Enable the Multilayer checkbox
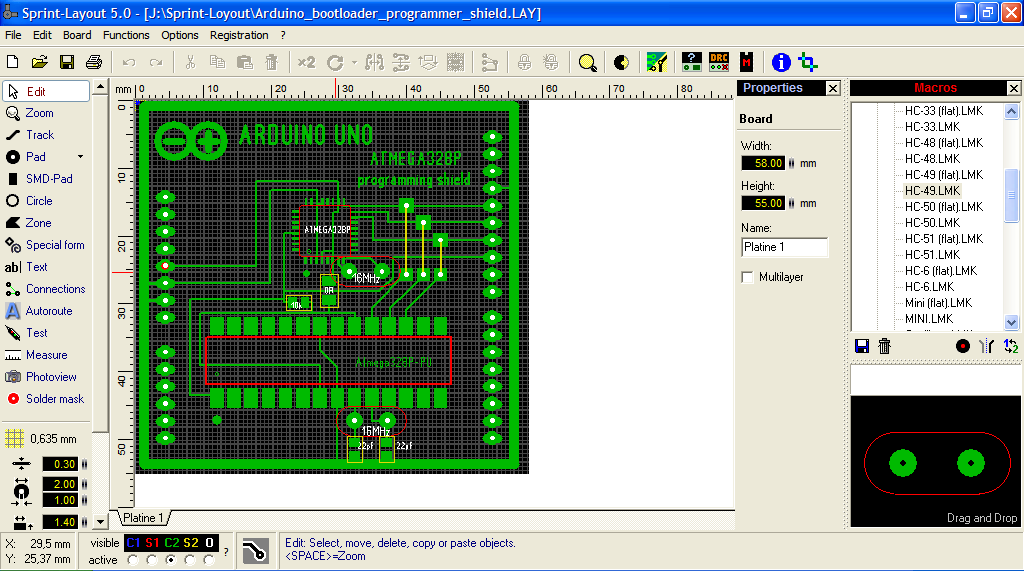This screenshot has height=571, width=1026. [747, 277]
